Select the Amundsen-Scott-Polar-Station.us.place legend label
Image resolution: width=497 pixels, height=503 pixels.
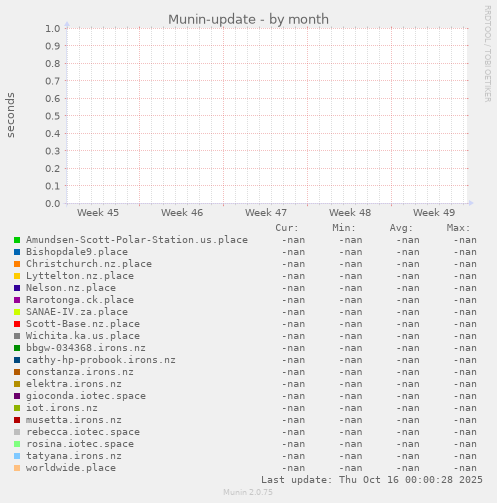[137, 240]
